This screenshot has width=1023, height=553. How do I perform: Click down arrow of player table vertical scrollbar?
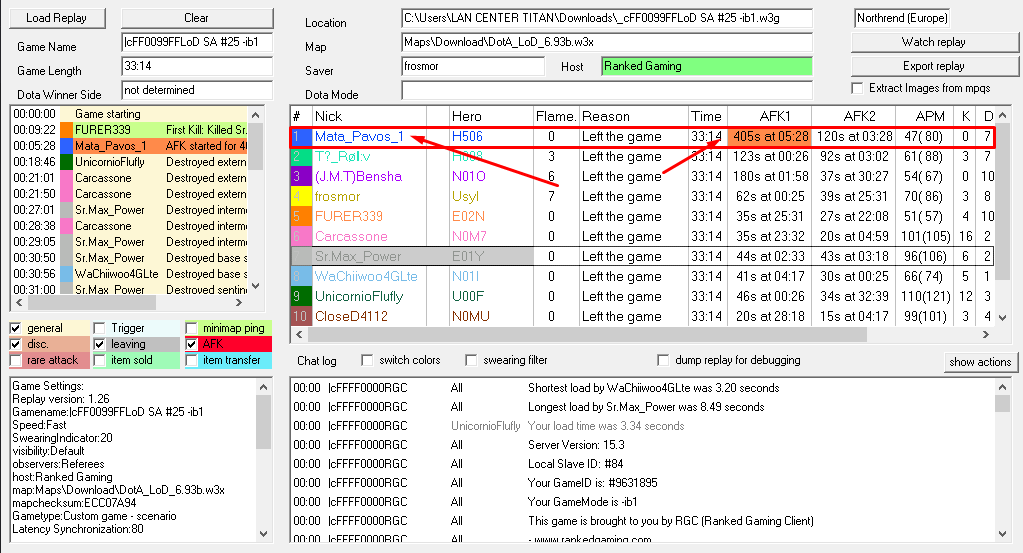pyautogui.click(x=1003, y=318)
